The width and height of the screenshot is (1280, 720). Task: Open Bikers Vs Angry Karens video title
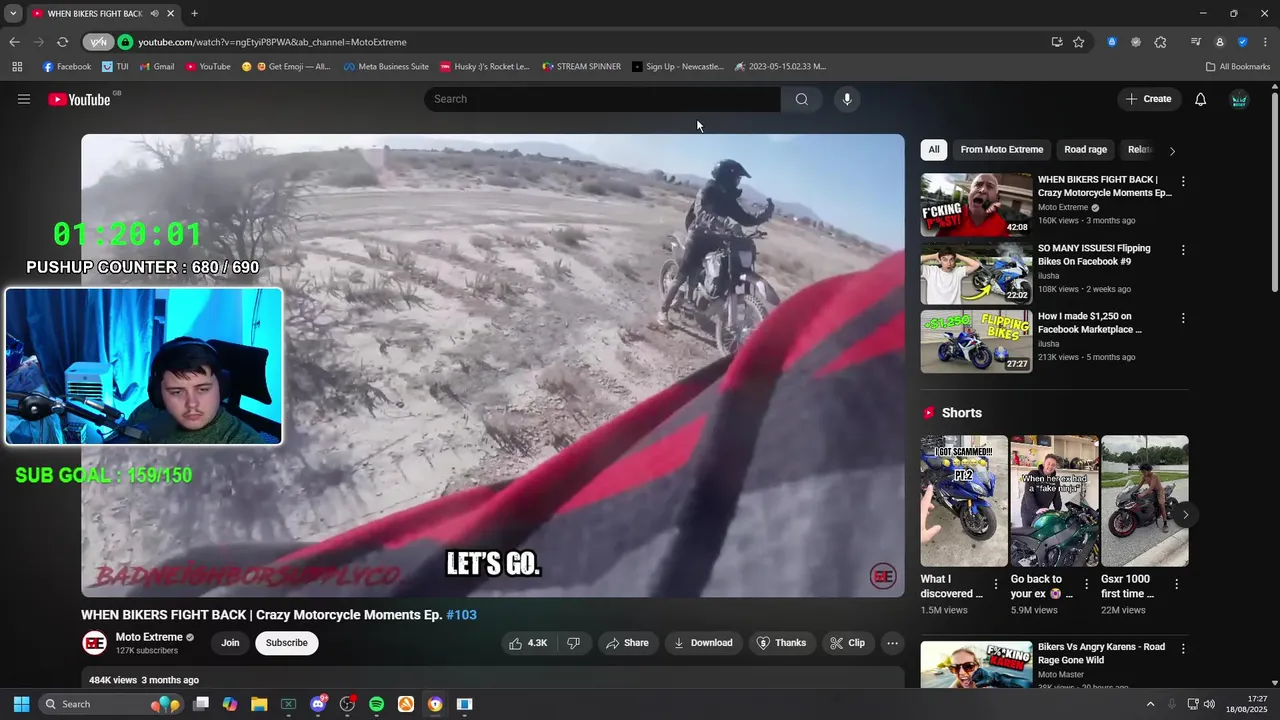(x=1101, y=653)
